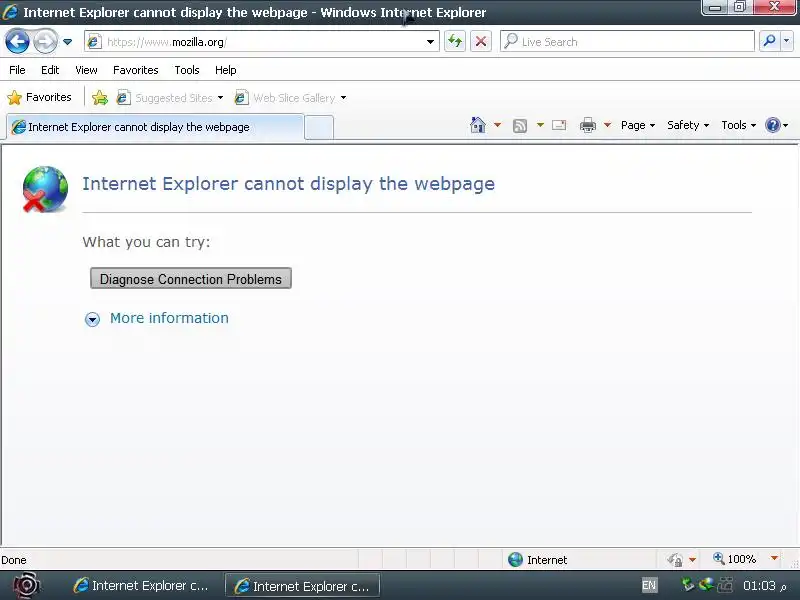Refresh the page with the green arrows icon
The width and height of the screenshot is (800, 600).
pyautogui.click(x=455, y=41)
